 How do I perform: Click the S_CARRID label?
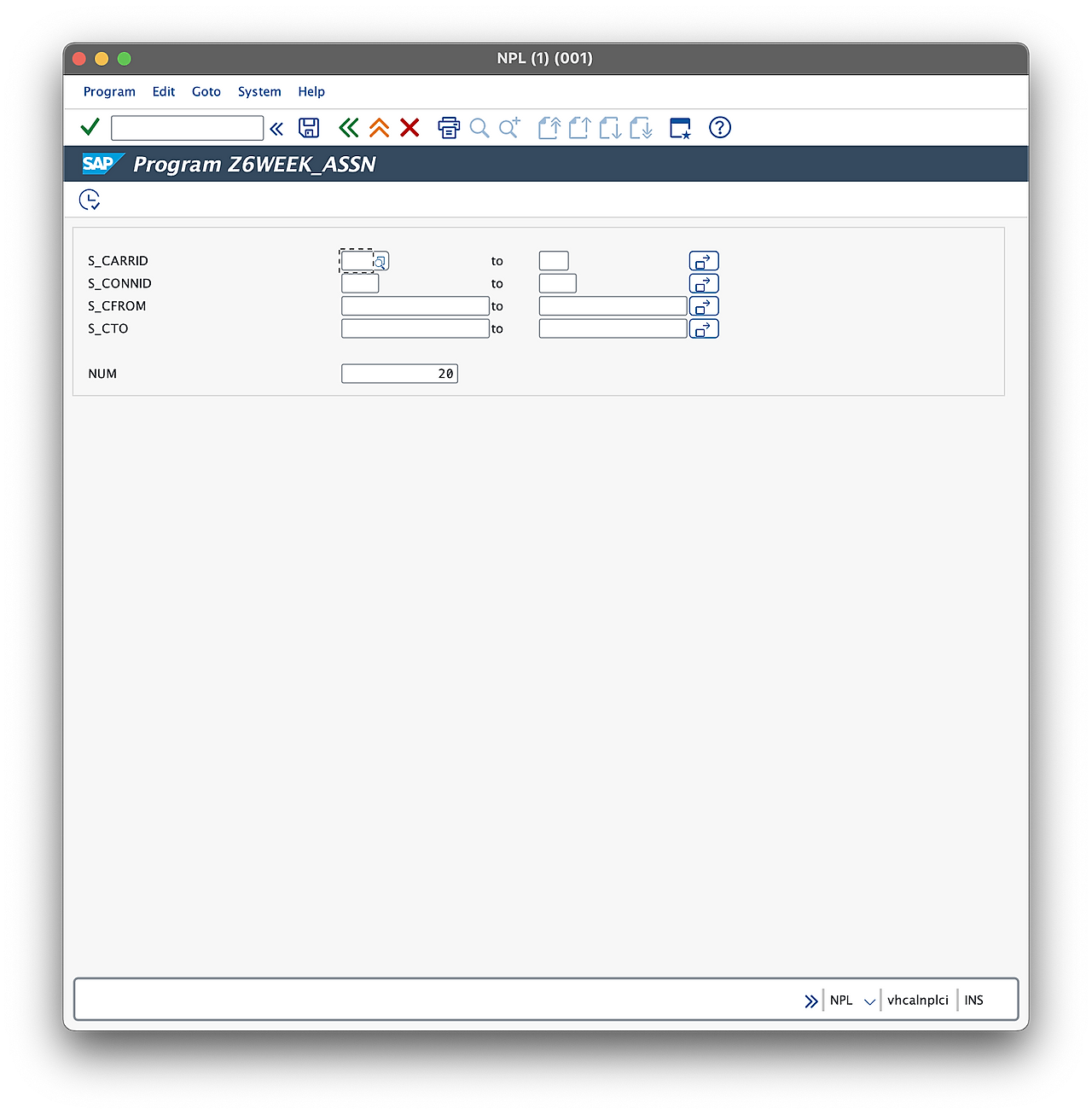[118, 261]
